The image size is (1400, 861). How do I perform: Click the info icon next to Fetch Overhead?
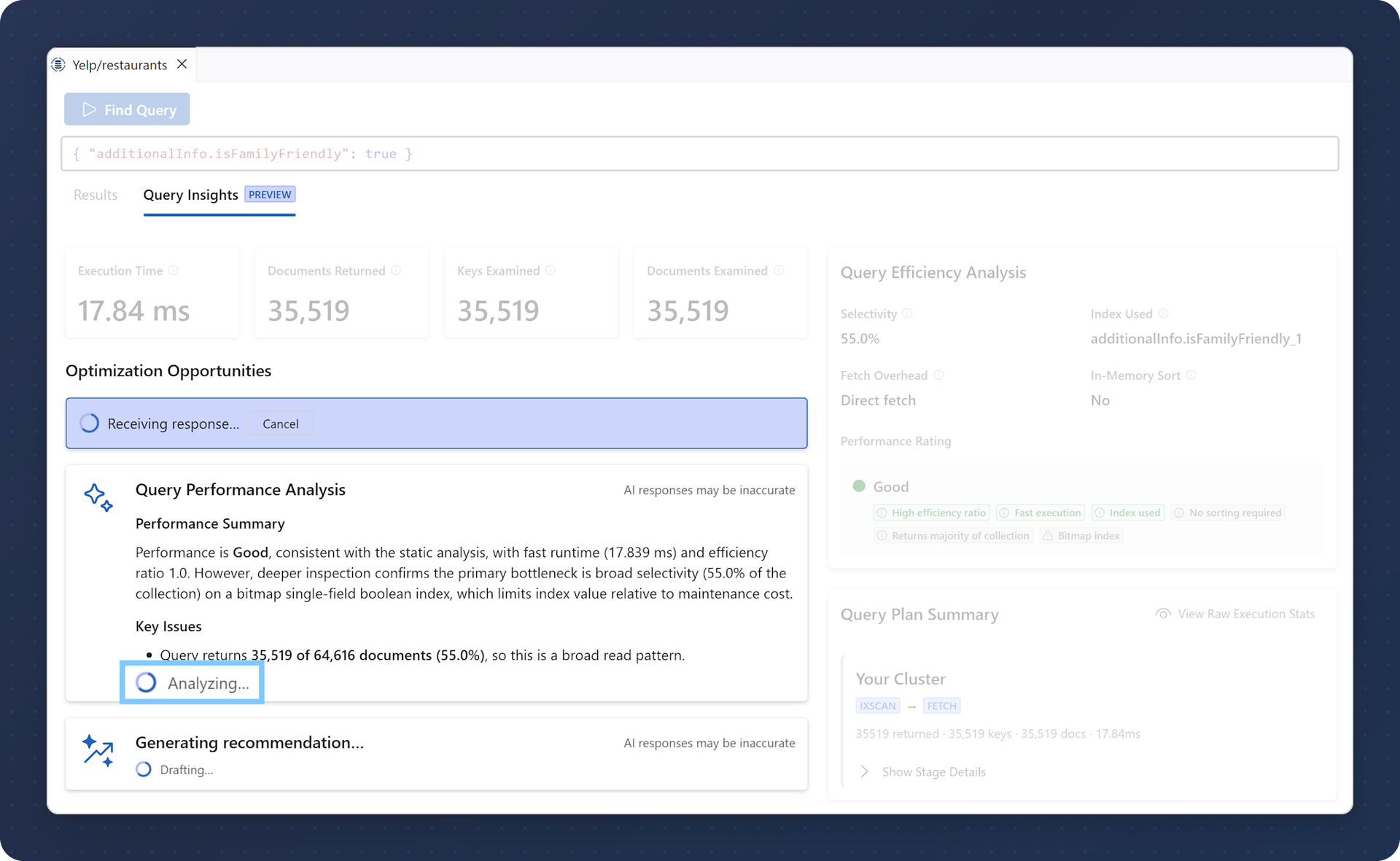(x=939, y=375)
